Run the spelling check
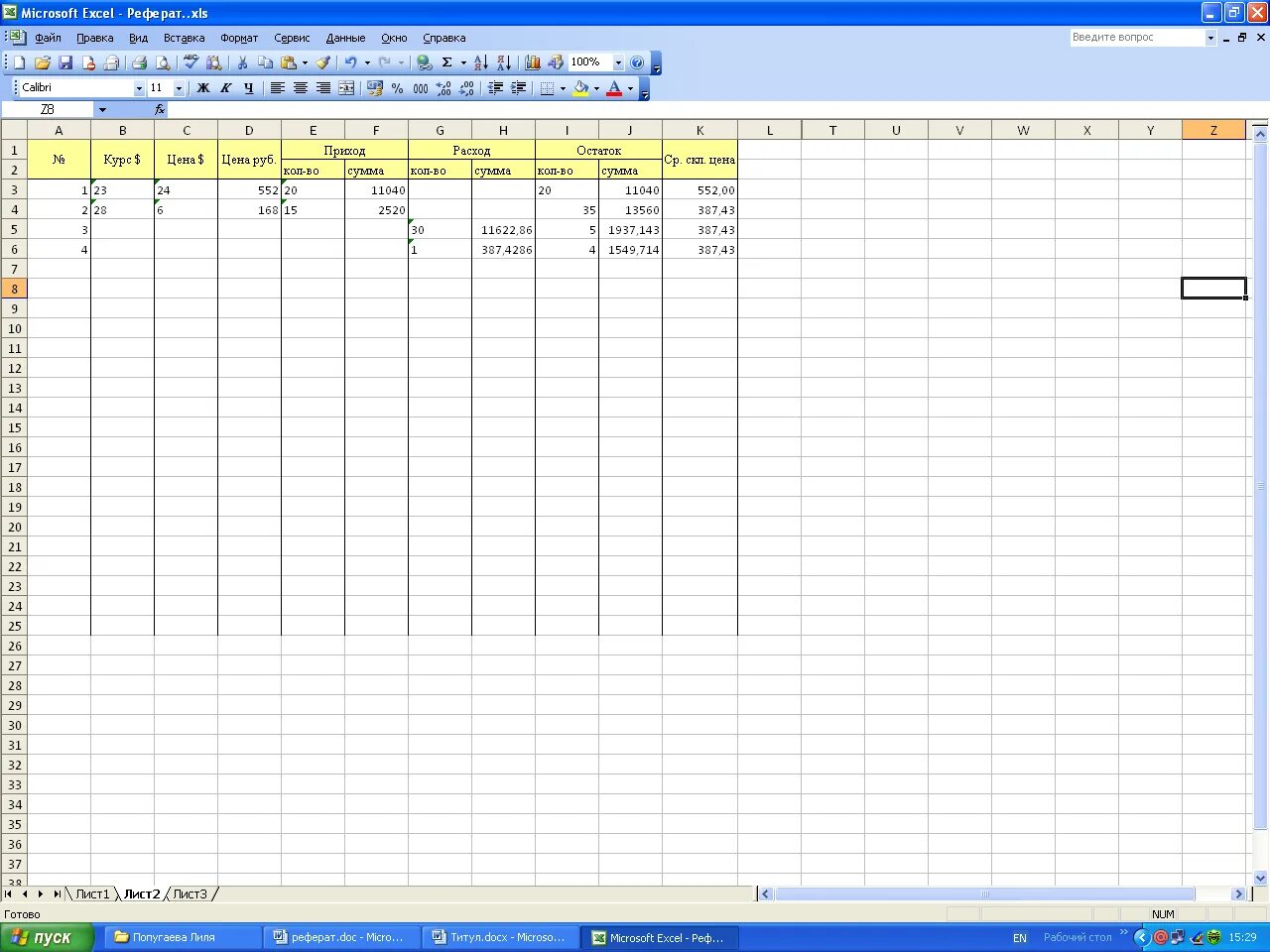The image size is (1270, 952). [x=190, y=62]
